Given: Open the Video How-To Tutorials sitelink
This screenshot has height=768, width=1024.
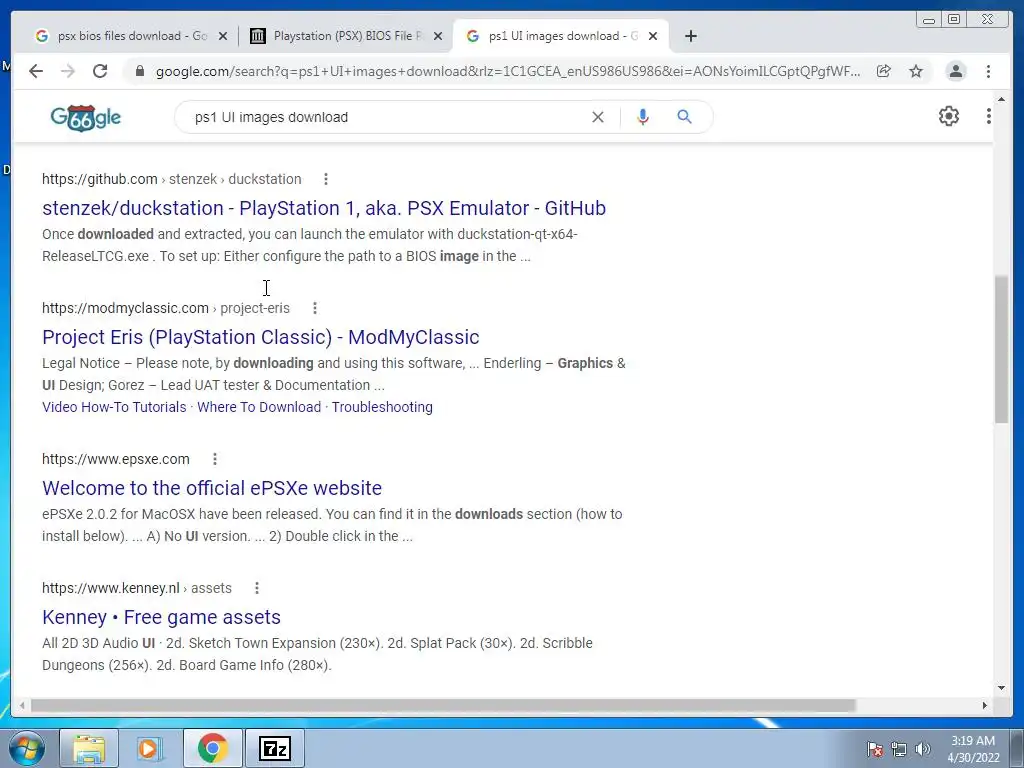Looking at the screenshot, I should tap(114, 407).
